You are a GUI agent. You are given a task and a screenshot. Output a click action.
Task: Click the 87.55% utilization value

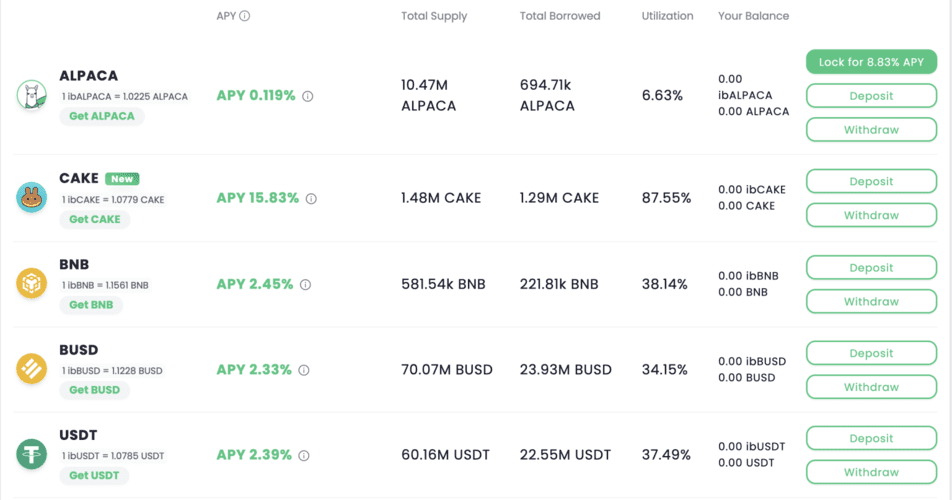(666, 198)
